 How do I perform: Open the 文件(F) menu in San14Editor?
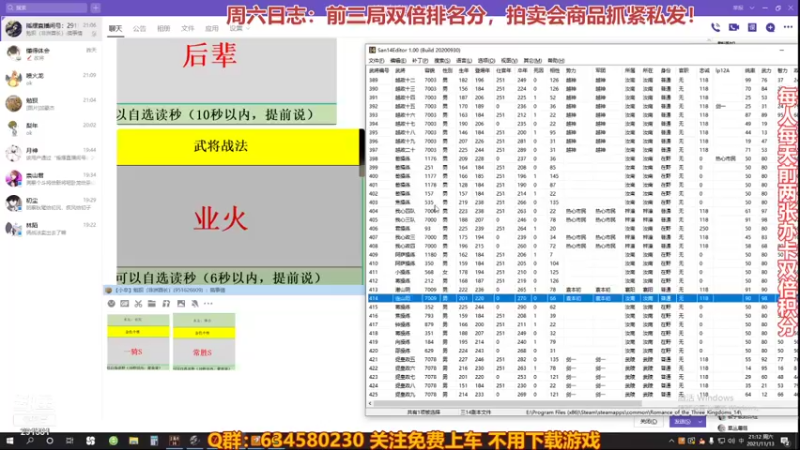pos(377,61)
